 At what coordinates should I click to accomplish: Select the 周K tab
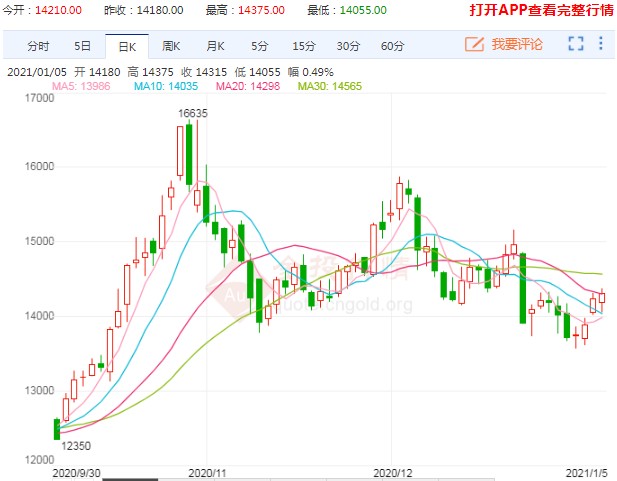[171, 46]
